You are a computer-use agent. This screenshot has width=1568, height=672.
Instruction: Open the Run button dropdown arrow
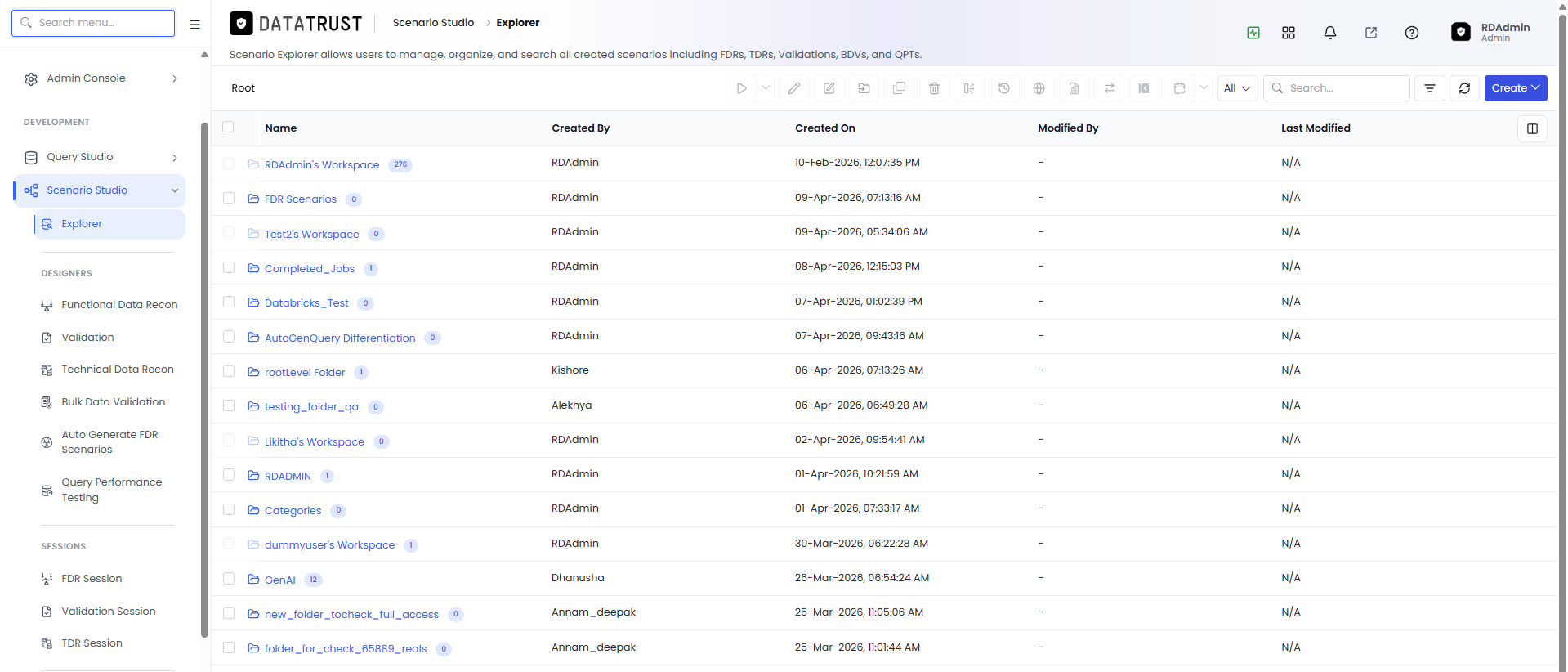click(x=766, y=88)
